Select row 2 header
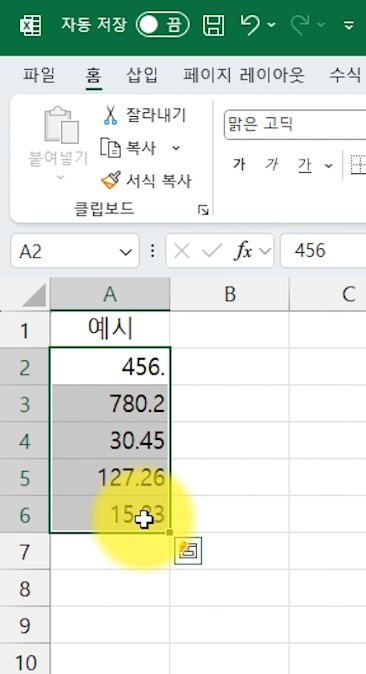Screen dimensions: 366x674 click(25, 367)
